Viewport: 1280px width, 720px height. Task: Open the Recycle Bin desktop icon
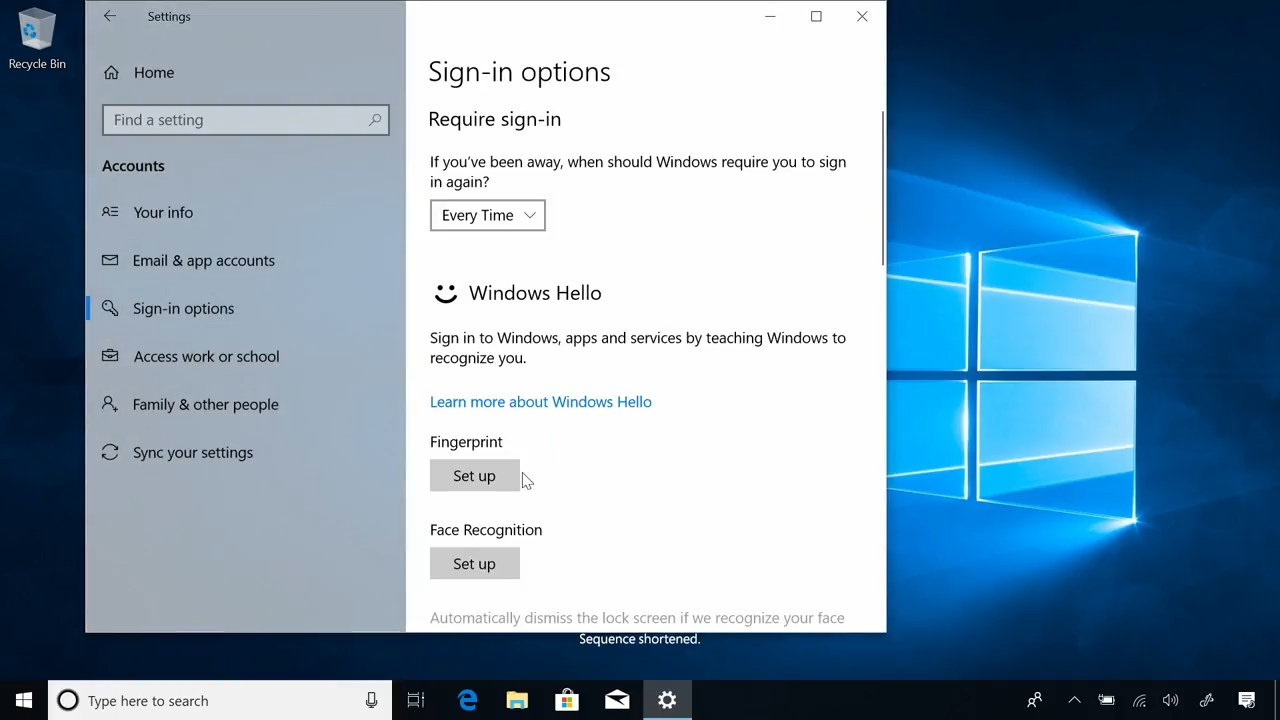click(x=37, y=40)
